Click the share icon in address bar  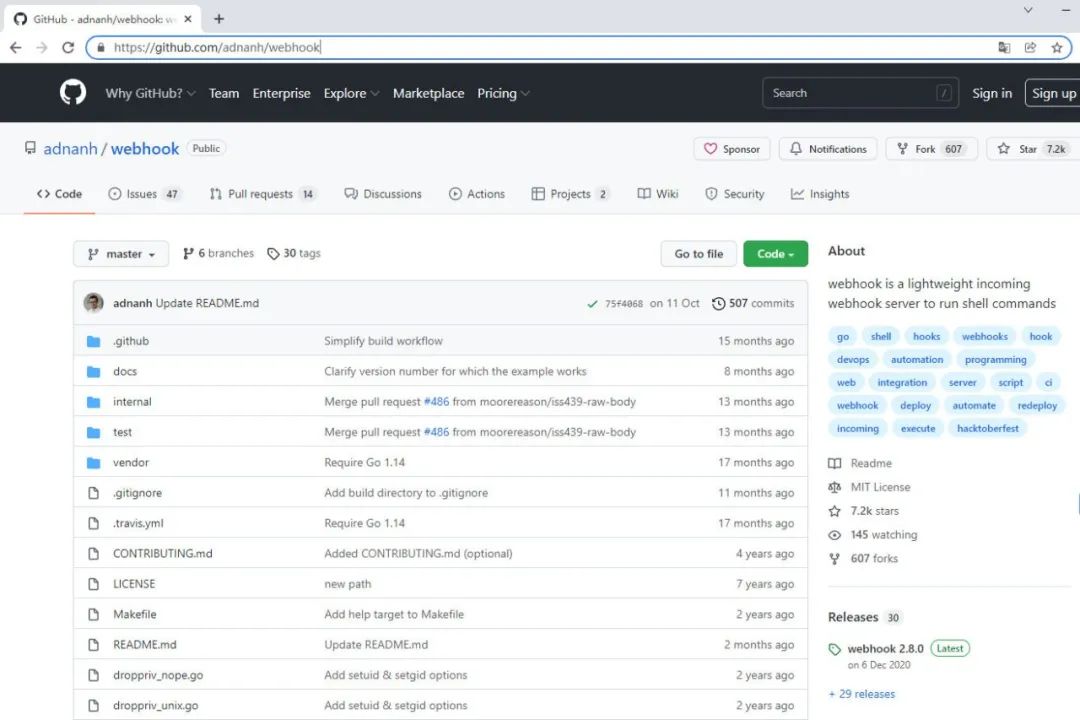pyautogui.click(x=1030, y=48)
